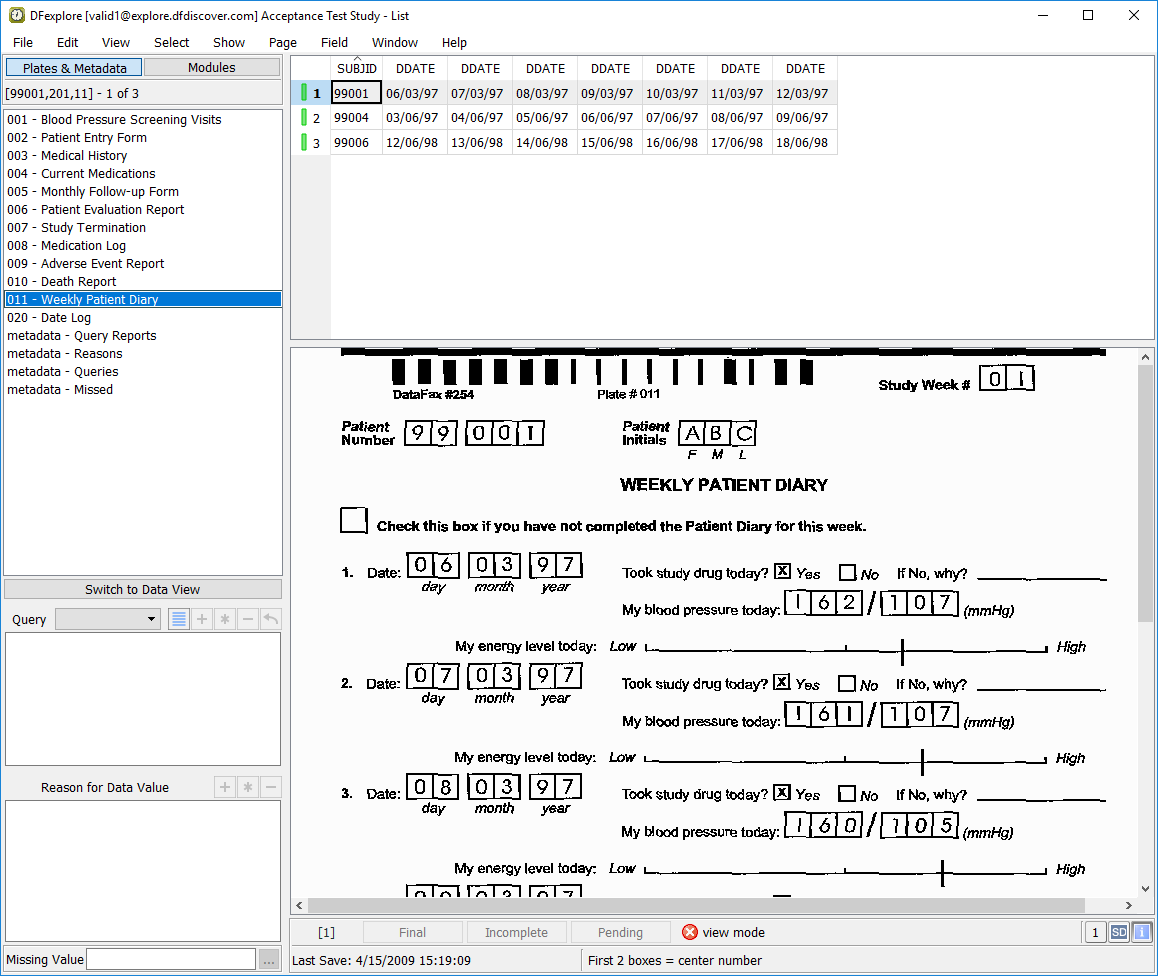Click the query list view icon
Screen dimensions: 1158x976
coord(178,619)
